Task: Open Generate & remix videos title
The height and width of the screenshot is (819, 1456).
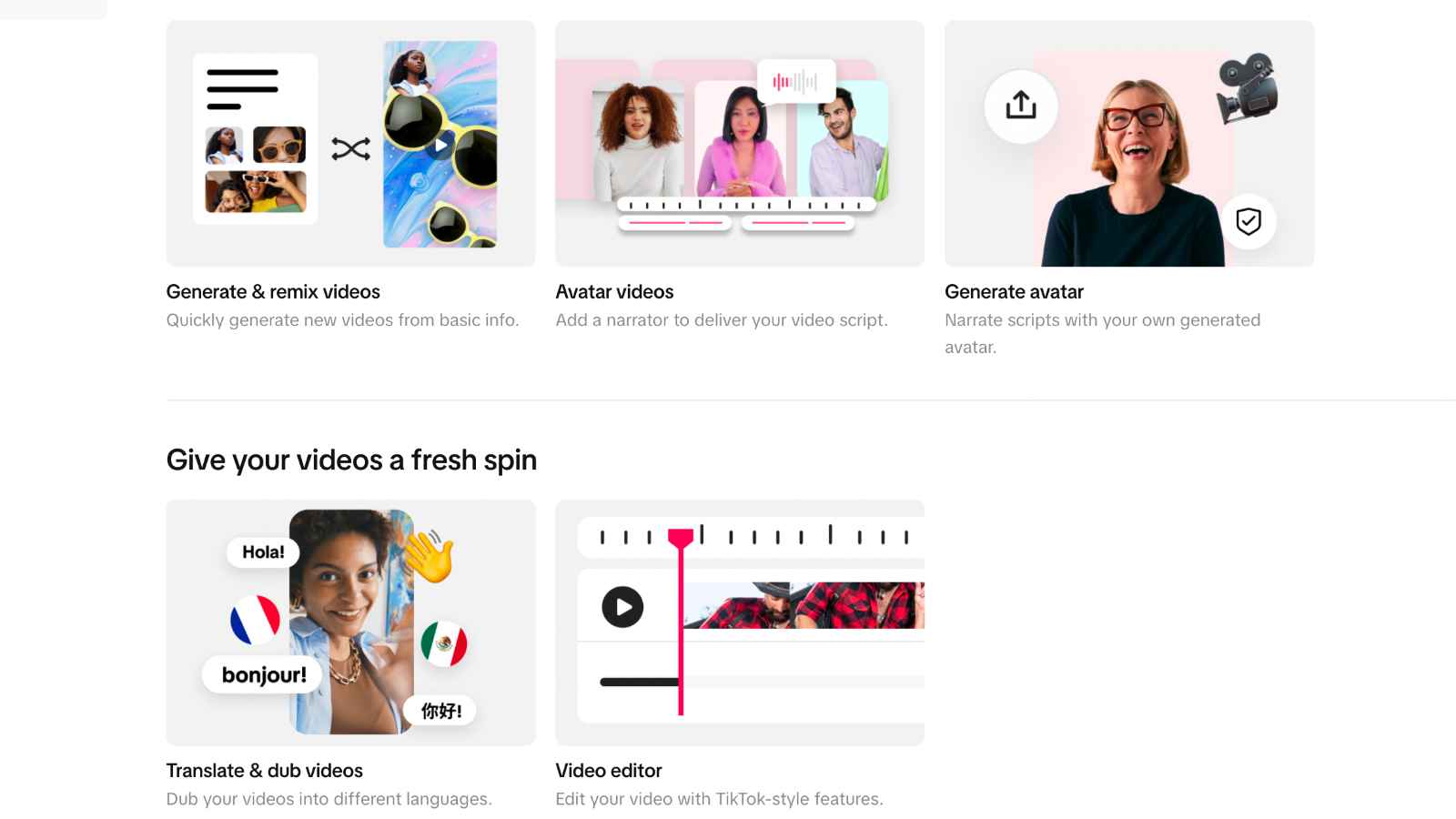Action: [273, 292]
